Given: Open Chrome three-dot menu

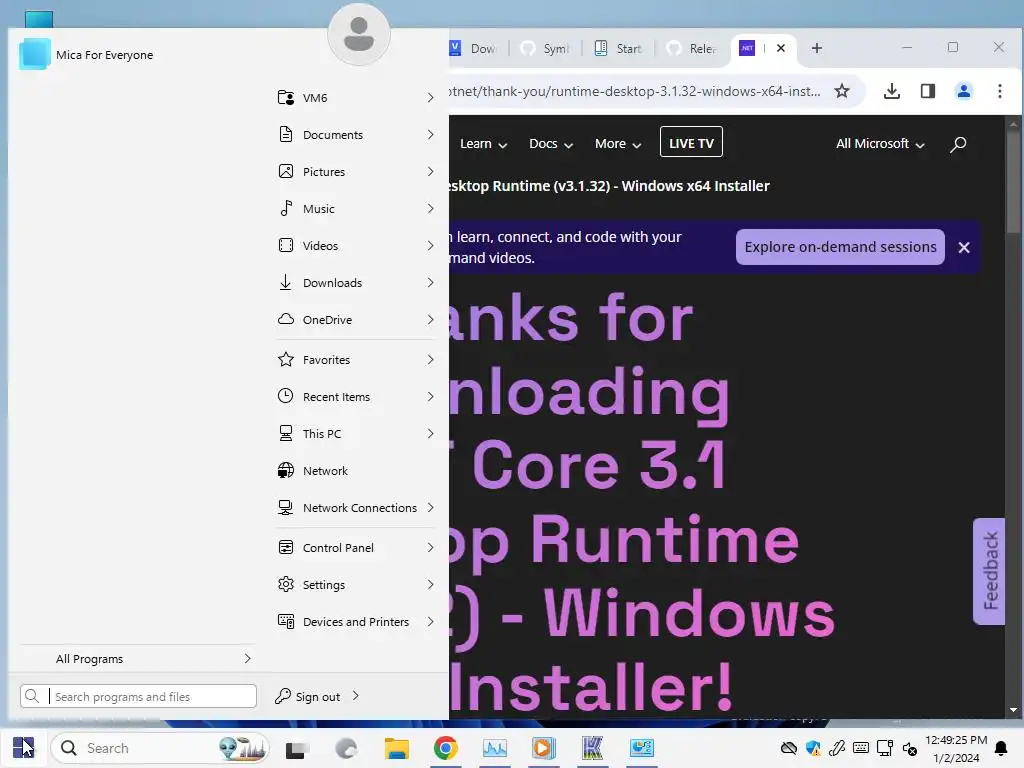Looking at the screenshot, I should point(1000,91).
